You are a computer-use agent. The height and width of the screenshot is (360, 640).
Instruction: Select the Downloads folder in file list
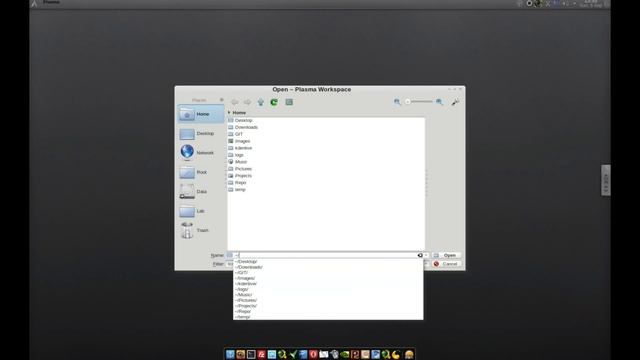pyautogui.click(x=243, y=127)
